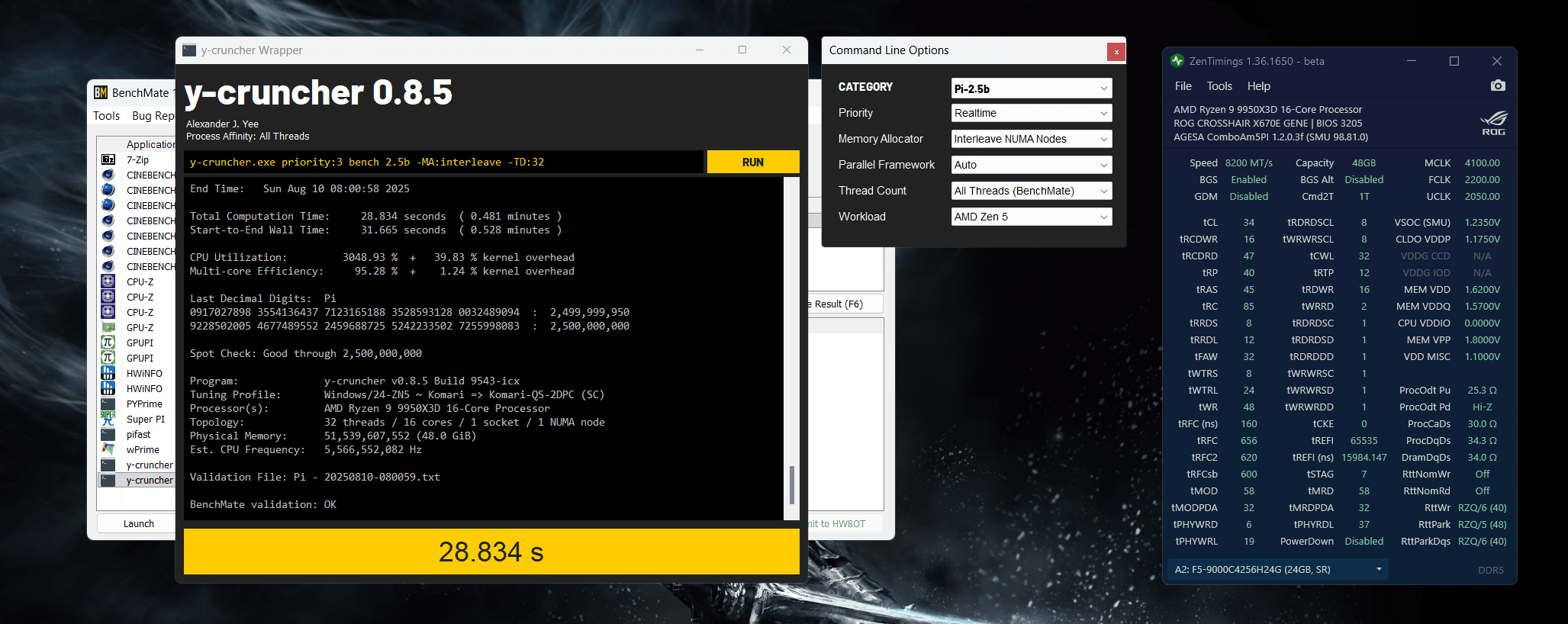Expand the Memory Allocator dropdown
Image resolution: width=1568 pixels, height=624 pixels.
point(1032,139)
